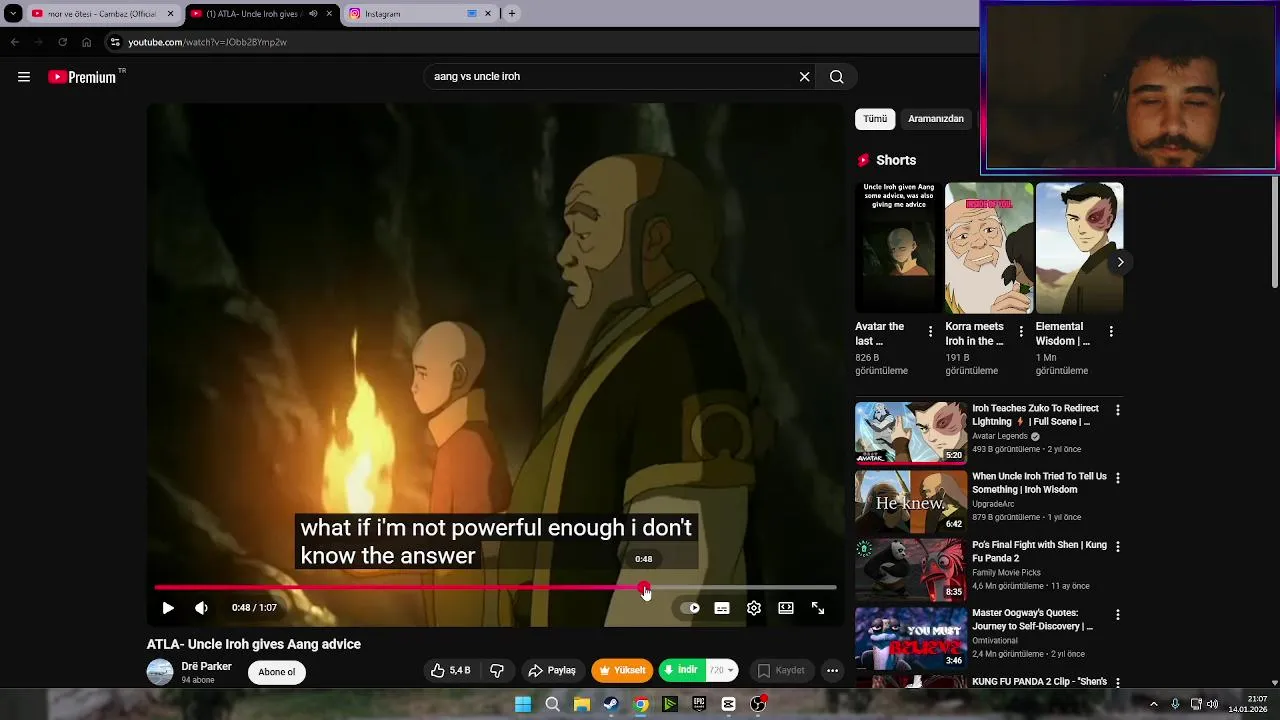Clear the search box text

pos(804,77)
